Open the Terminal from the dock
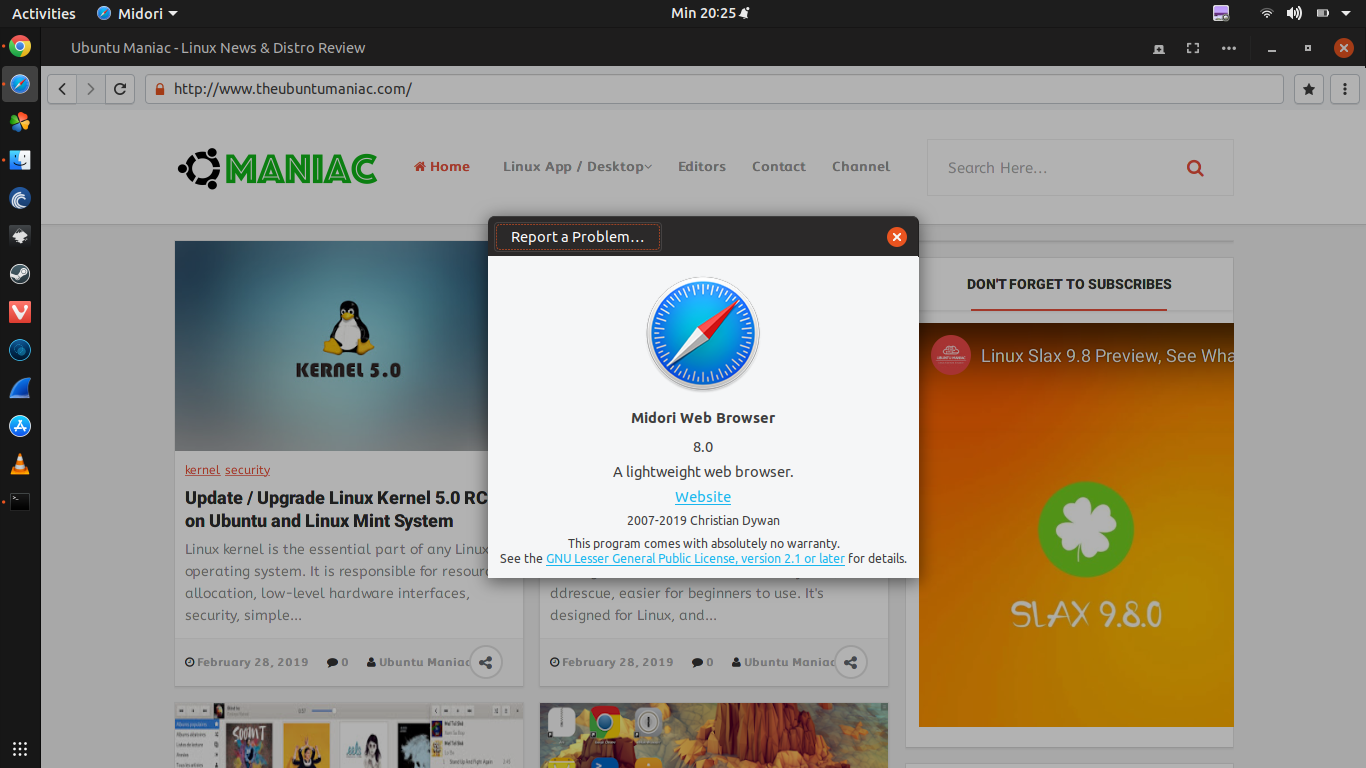This screenshot has height=768, width=1366. click(x=20, y=502)
